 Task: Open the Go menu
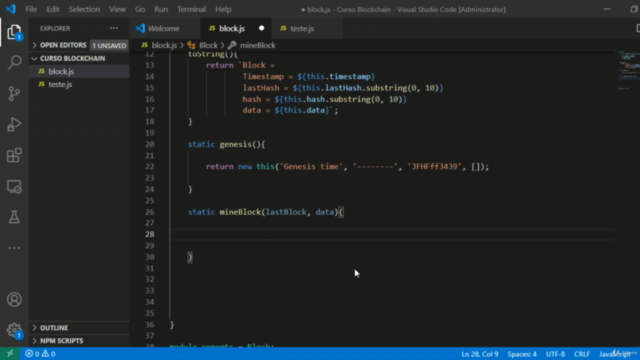click(140, 9)
